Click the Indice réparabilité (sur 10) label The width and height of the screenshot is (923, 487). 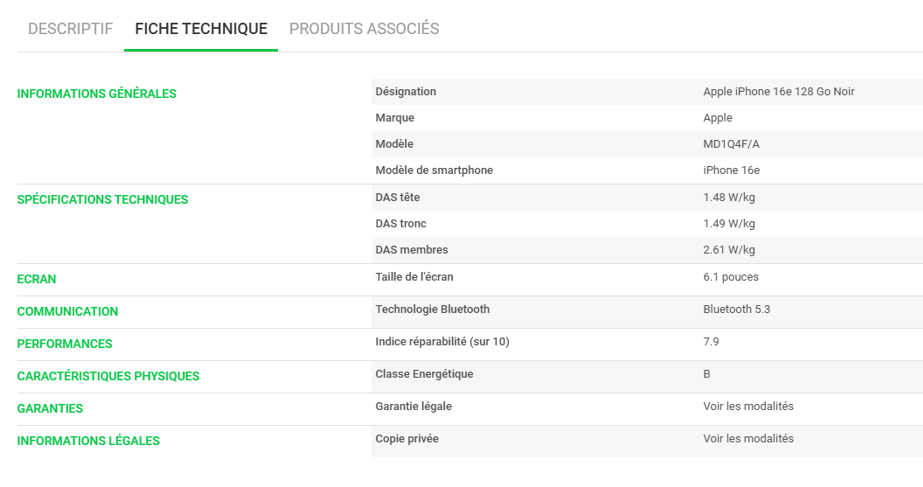pos(442,341)
